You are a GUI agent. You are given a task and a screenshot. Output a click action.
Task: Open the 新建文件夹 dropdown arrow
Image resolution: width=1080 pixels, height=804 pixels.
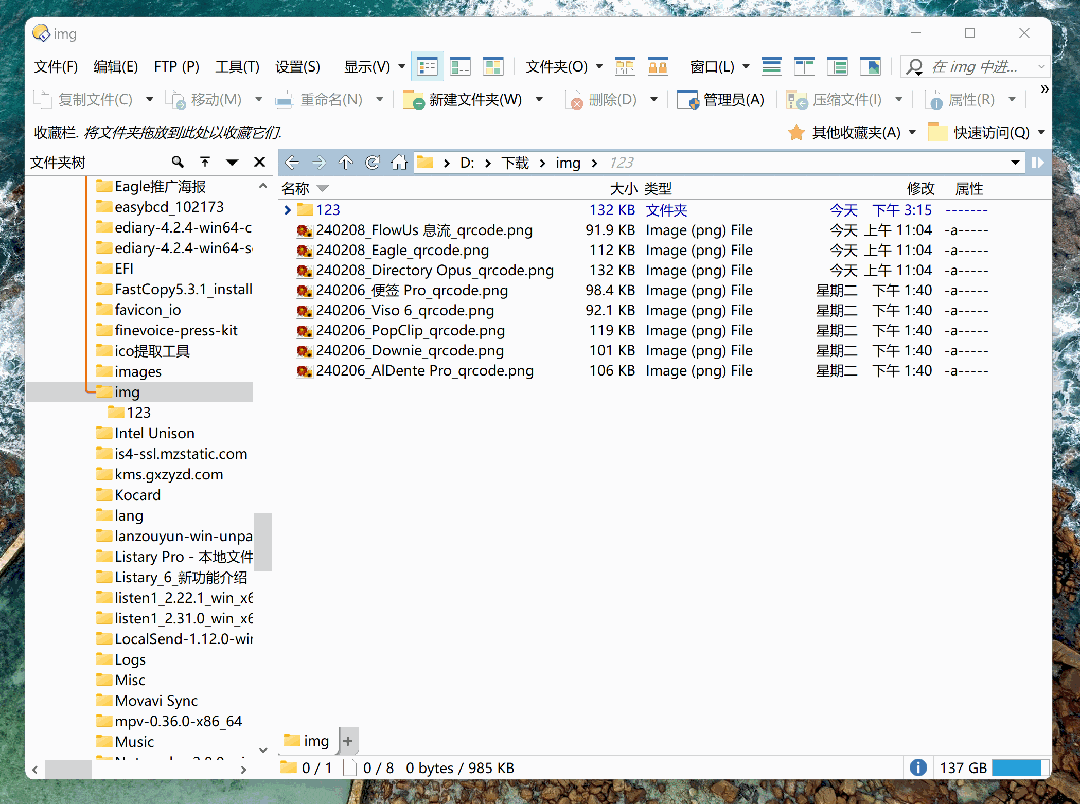(x=540, y=100)
